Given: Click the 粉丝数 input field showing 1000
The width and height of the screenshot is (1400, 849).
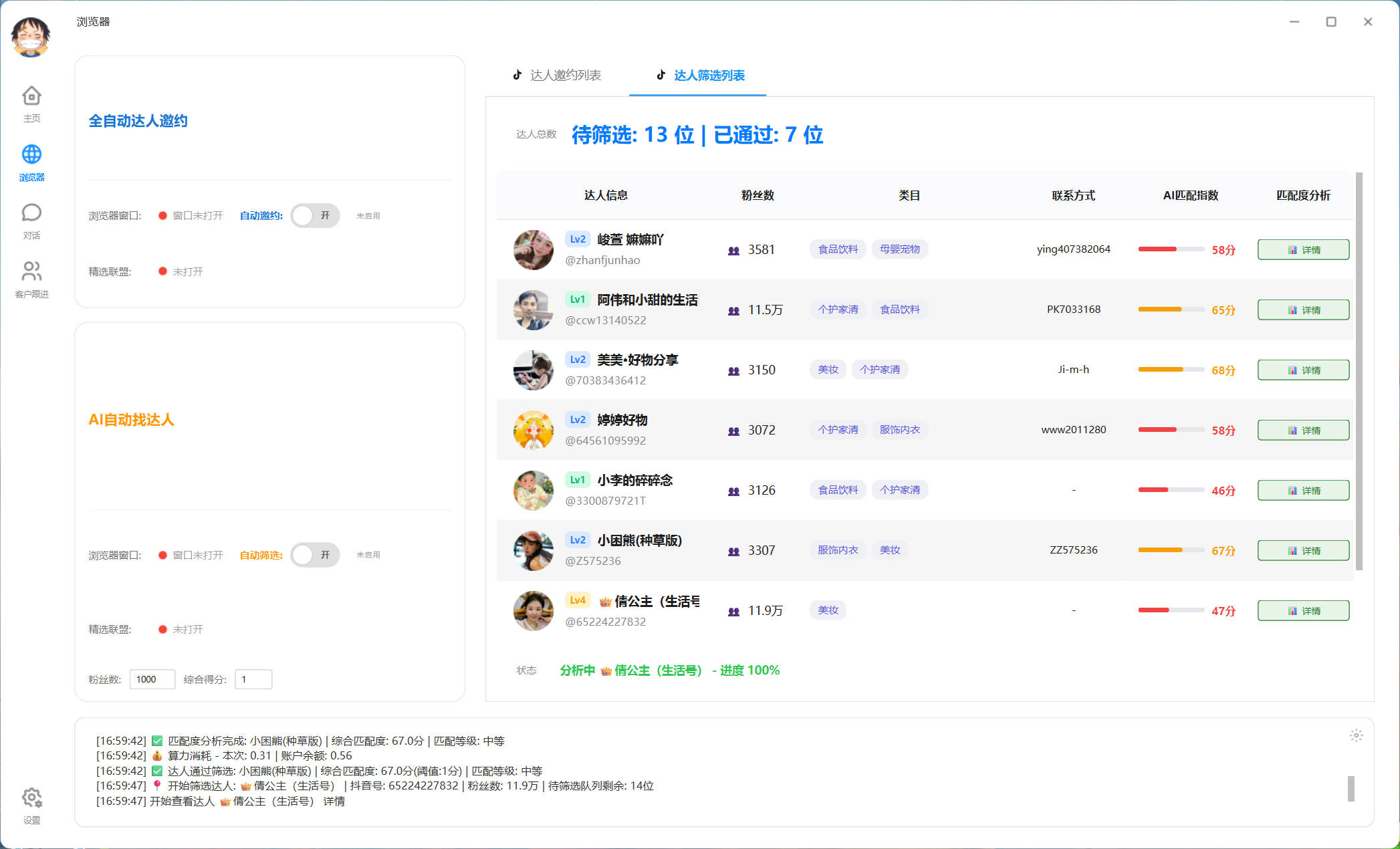Looking at the screenshot, I should coord(152,679).
